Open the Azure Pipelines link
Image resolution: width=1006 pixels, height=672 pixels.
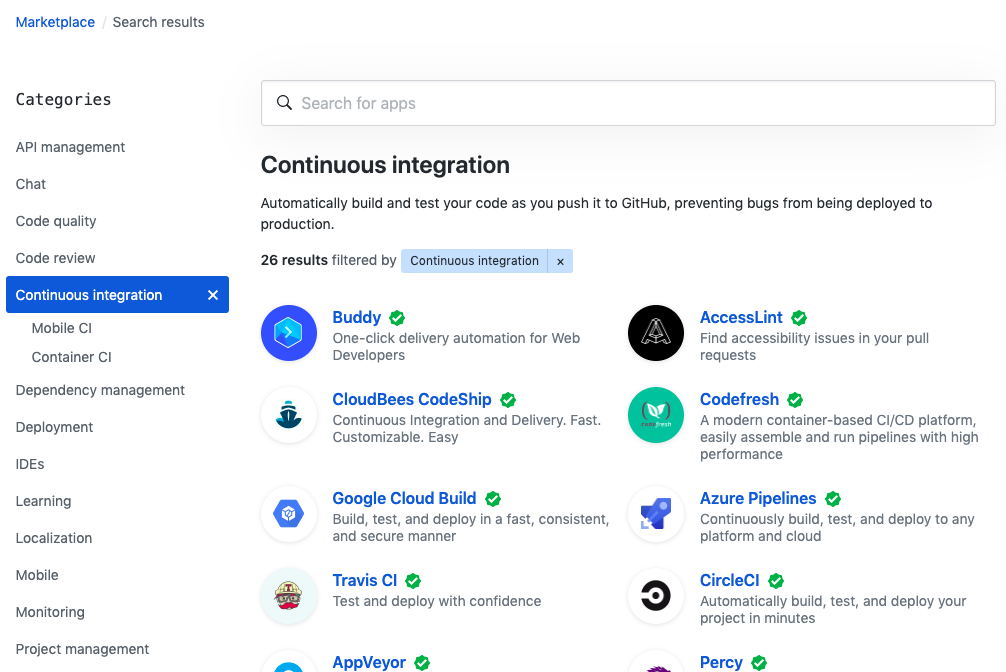tap(758, 498)
